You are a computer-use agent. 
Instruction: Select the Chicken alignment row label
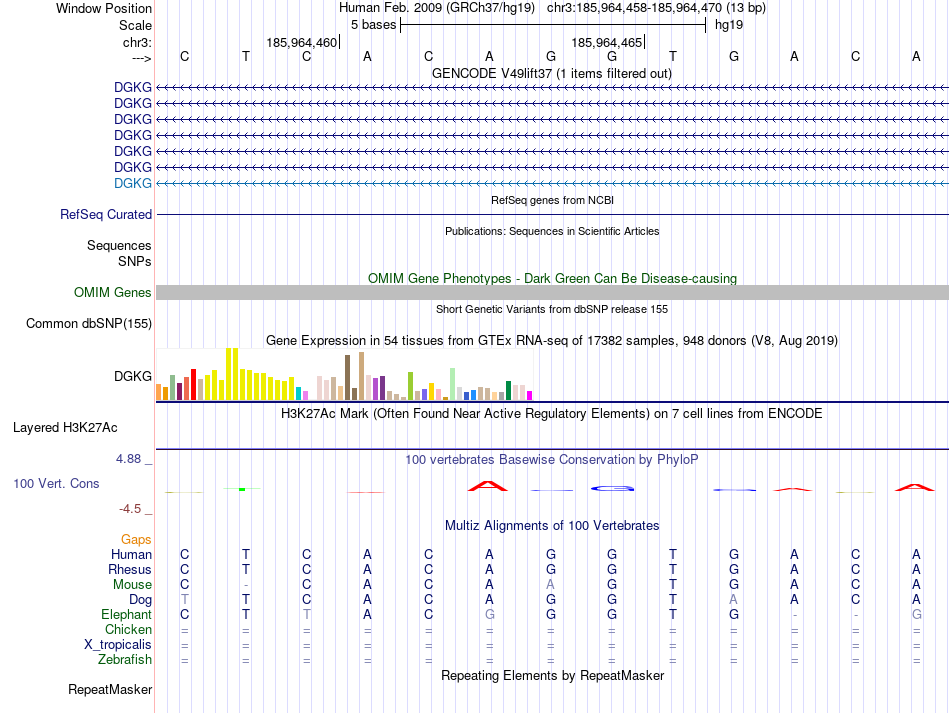pos(128,629)
